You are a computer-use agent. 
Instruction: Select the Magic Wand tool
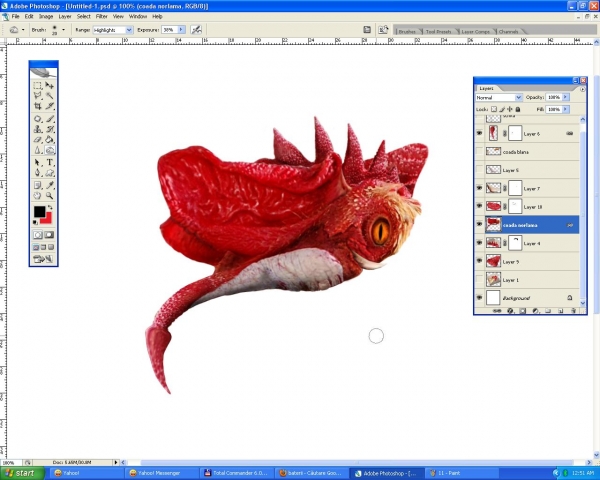click(x=49, y=95)
